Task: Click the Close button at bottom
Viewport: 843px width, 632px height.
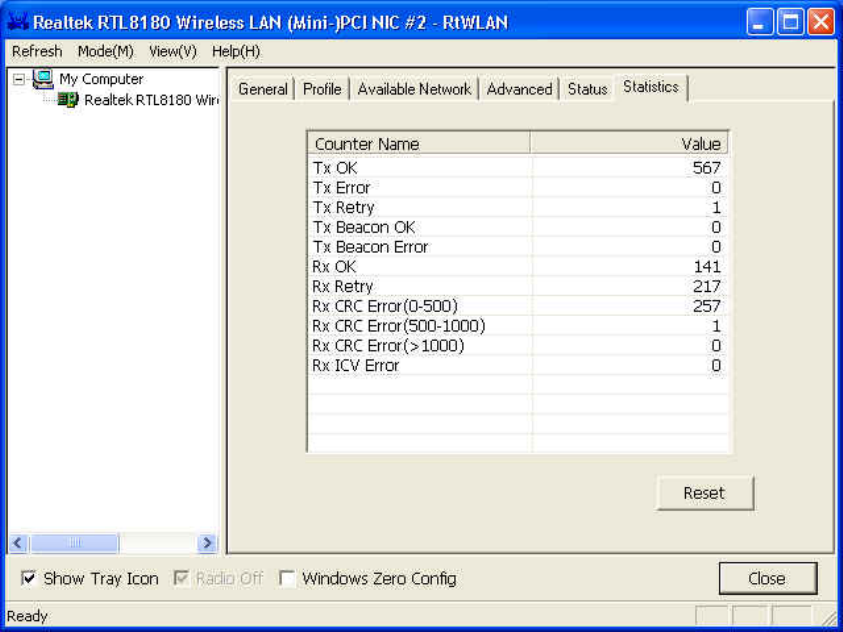Action: point(767,578)
